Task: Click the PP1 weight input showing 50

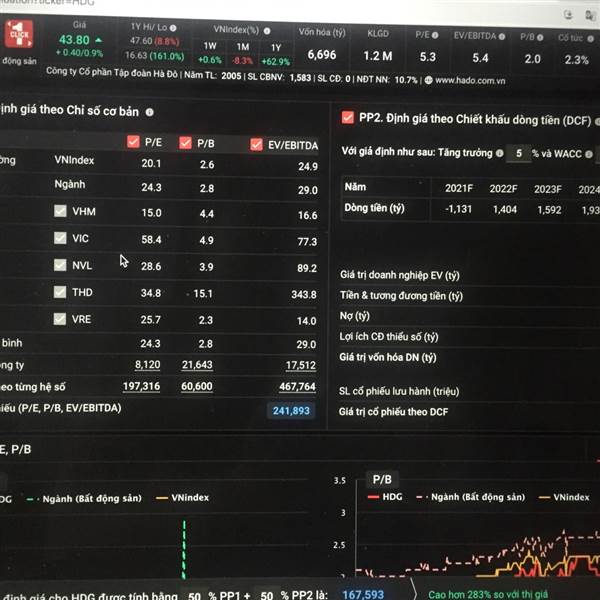Action: click(194, 595)
